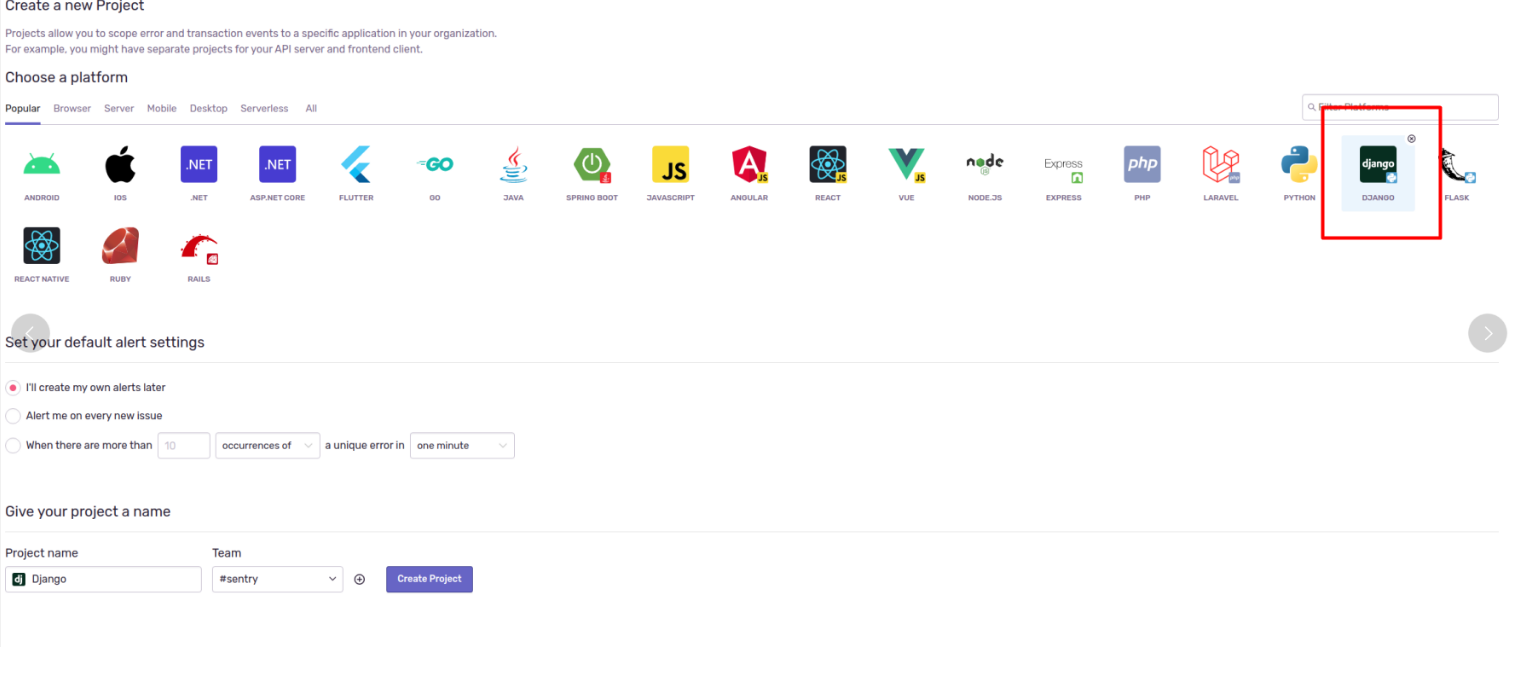Switch to the All platforms tab
This screenshot has width=1530, height=686.
point(311,108)
